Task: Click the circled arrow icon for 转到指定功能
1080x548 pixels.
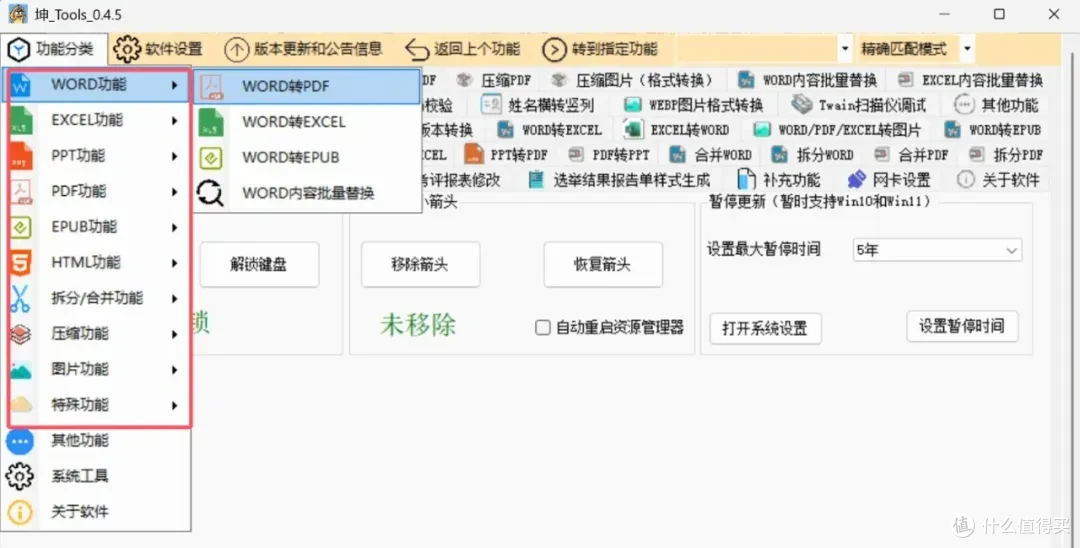Action: (554, 49)
